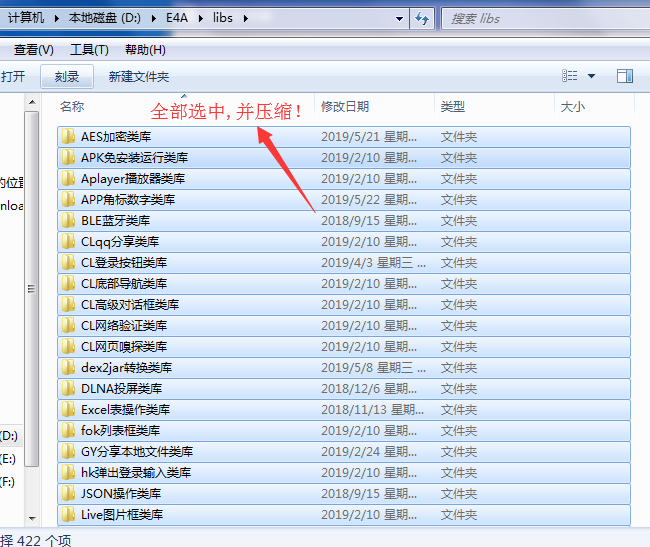Click the date 2018/12/6 of DLNA投屏类库
Image resolution: width=650 pixels, height=547 pixels.
[x=369, y=389]
